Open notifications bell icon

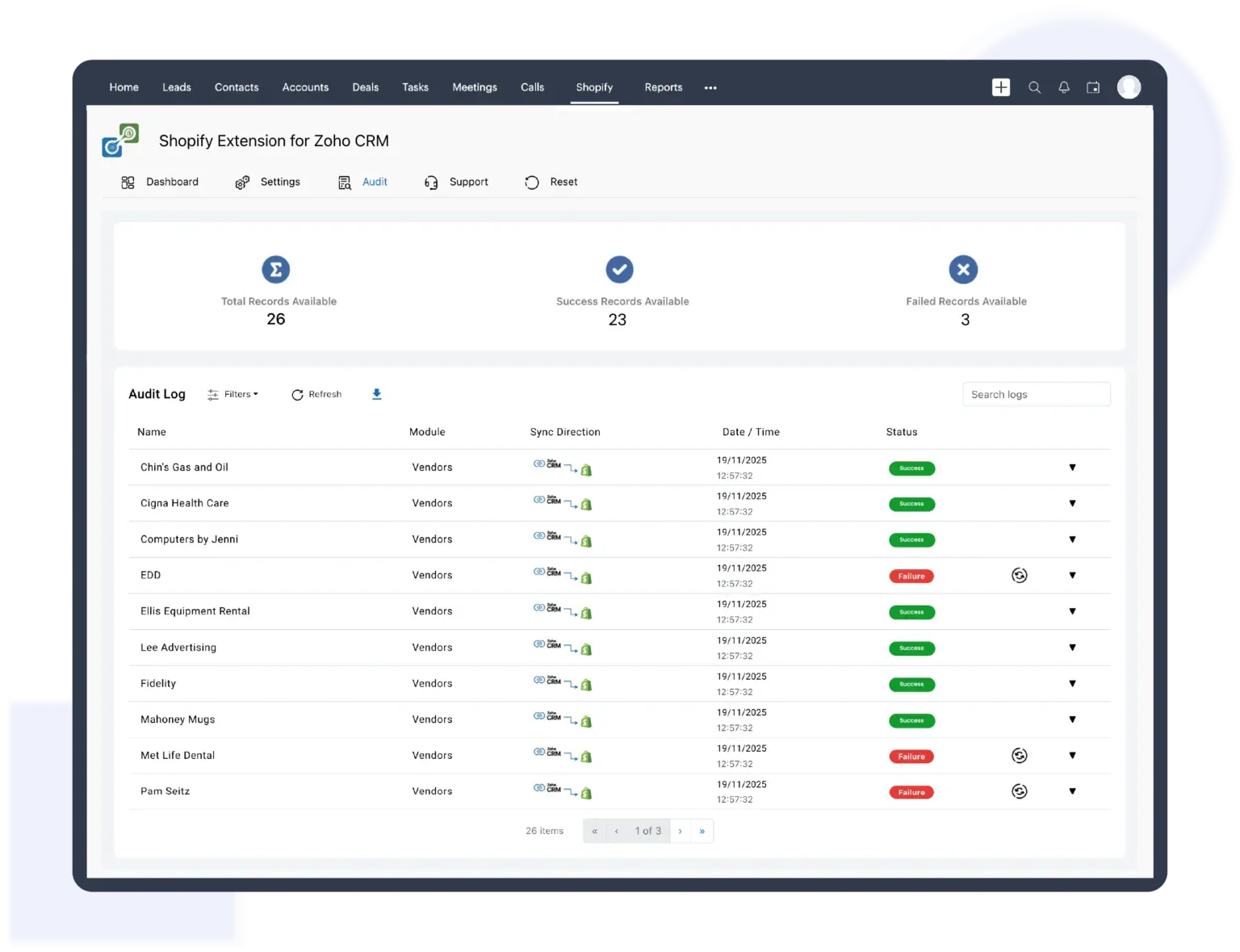click(1064, 87)
